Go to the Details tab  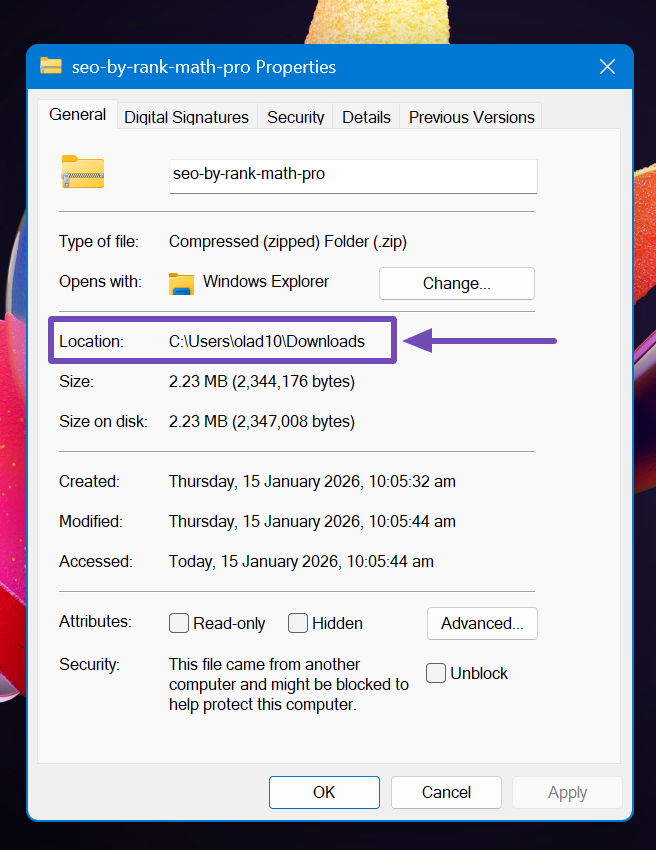(x=366, y=117)
